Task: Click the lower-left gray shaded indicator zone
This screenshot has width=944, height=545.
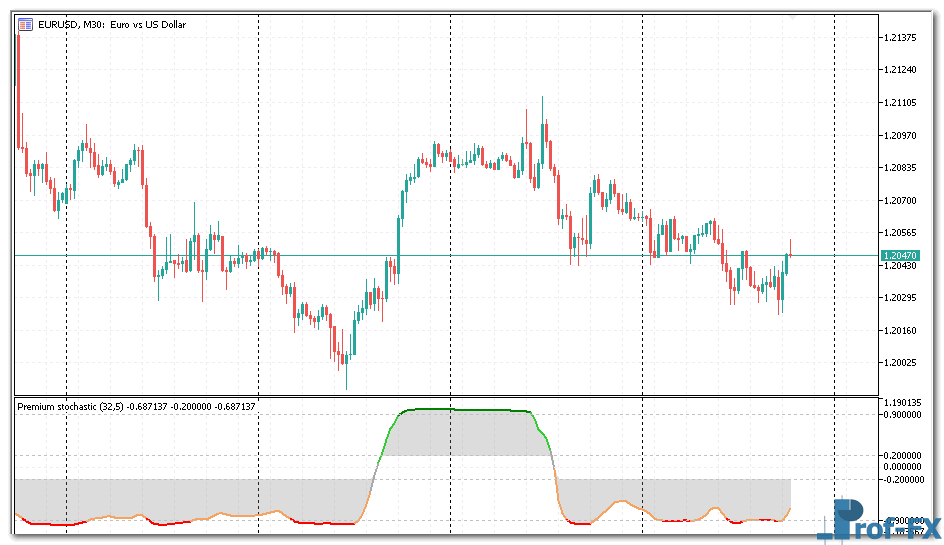Action: tap(190, 498)
